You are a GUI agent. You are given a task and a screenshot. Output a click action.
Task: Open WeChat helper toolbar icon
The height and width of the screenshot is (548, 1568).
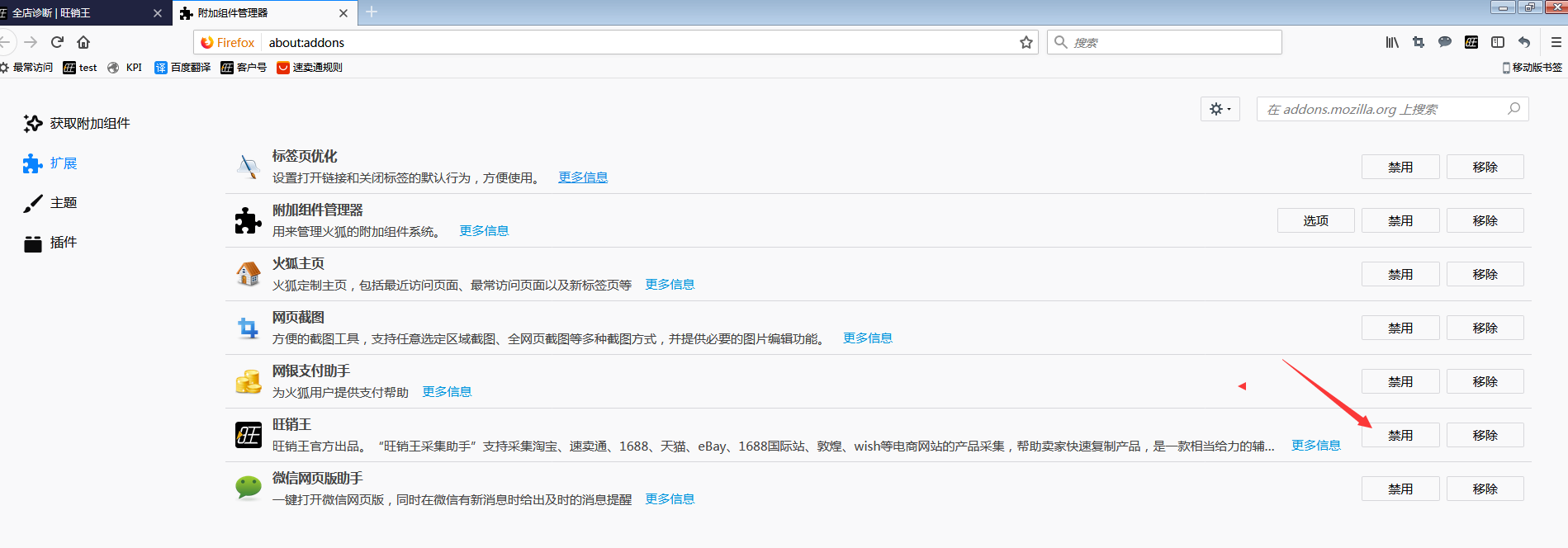pyautogui.click(x=1445, y=42)
